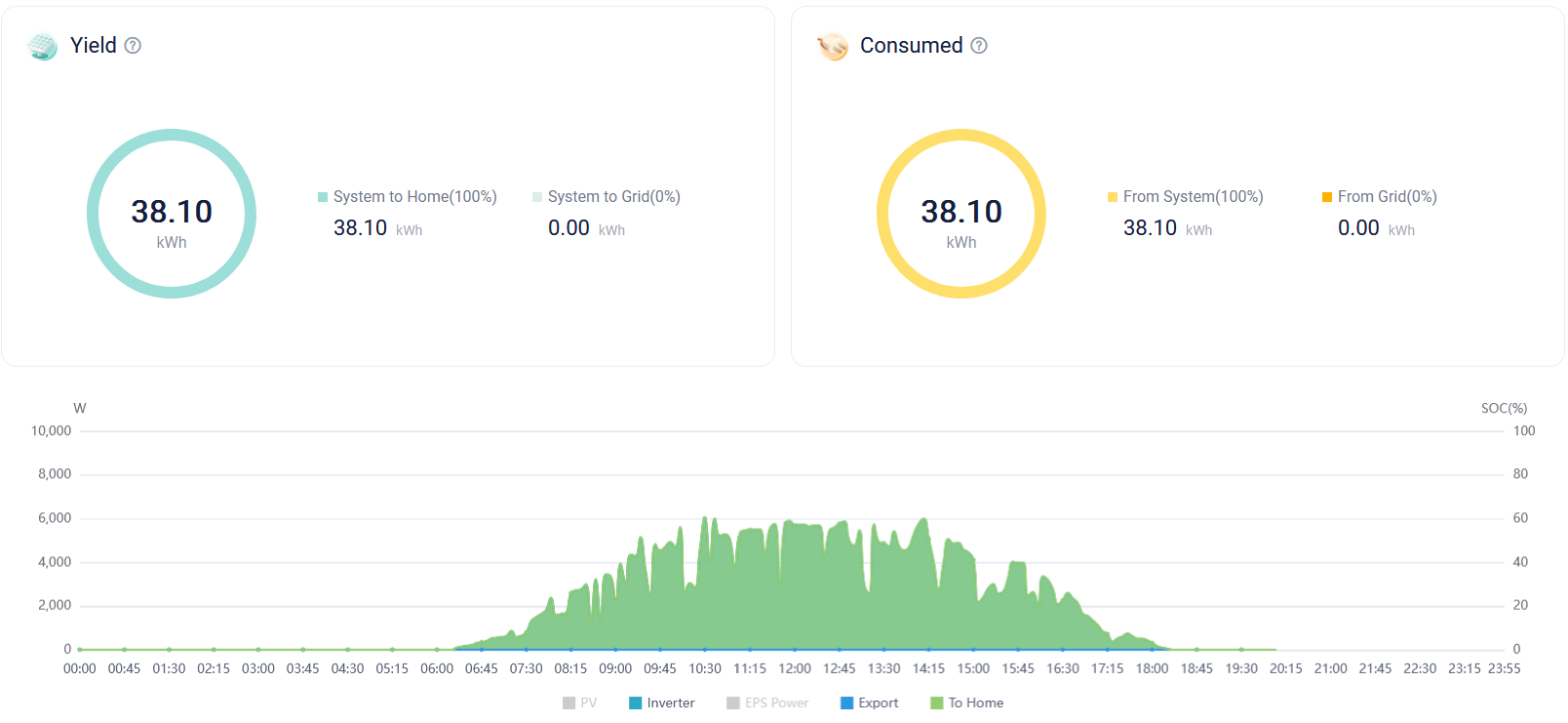
Task: Click the solar panel icon beside Yield
Action: tap(43, 46)
